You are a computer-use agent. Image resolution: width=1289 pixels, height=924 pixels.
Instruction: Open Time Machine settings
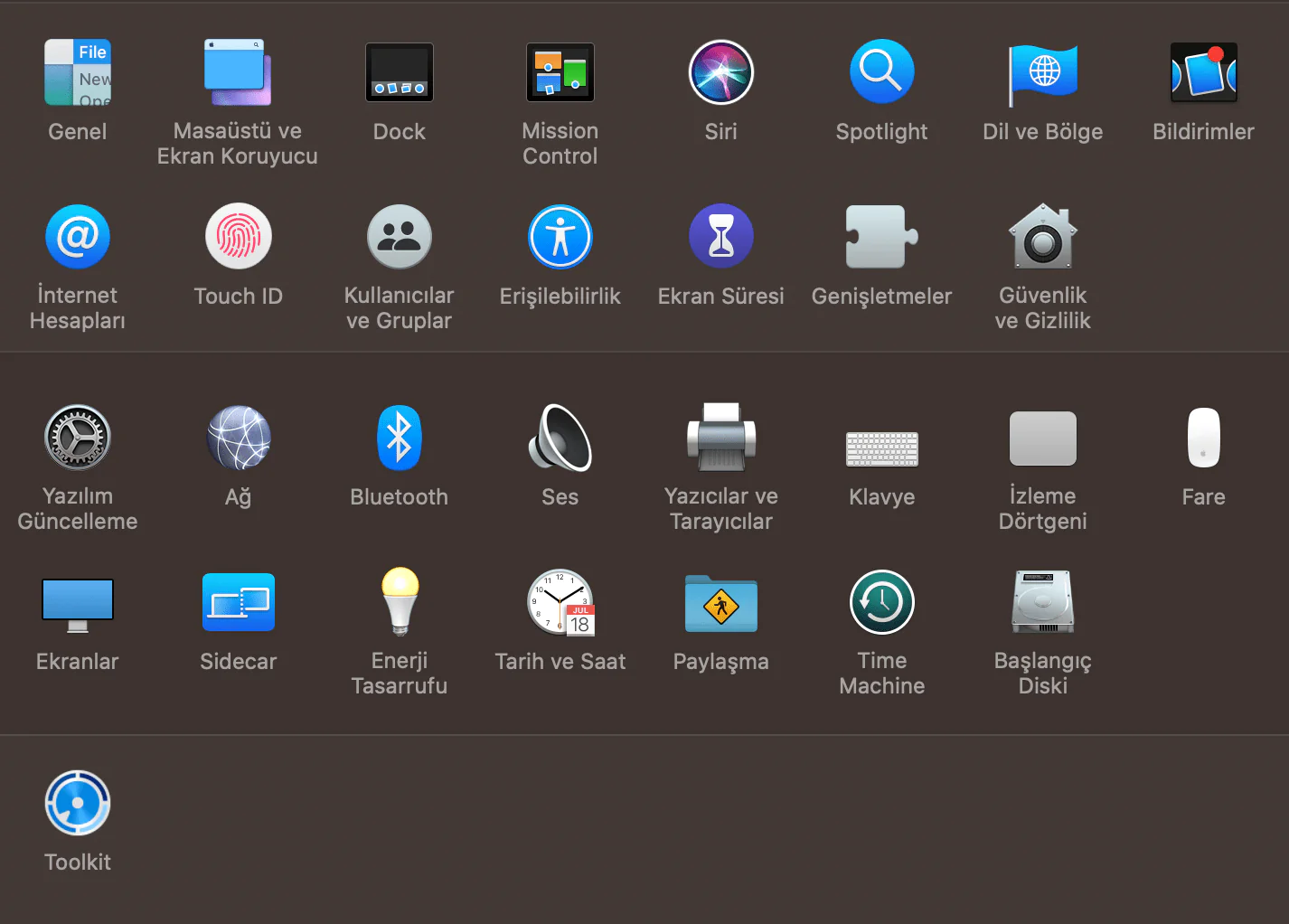pyautogui.click(x=881, y=602)
